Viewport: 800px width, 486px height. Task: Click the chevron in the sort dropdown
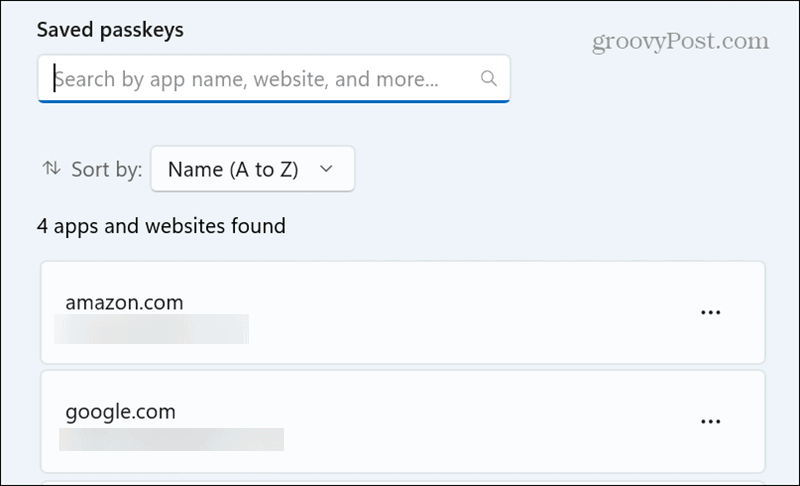click(325, 169)
